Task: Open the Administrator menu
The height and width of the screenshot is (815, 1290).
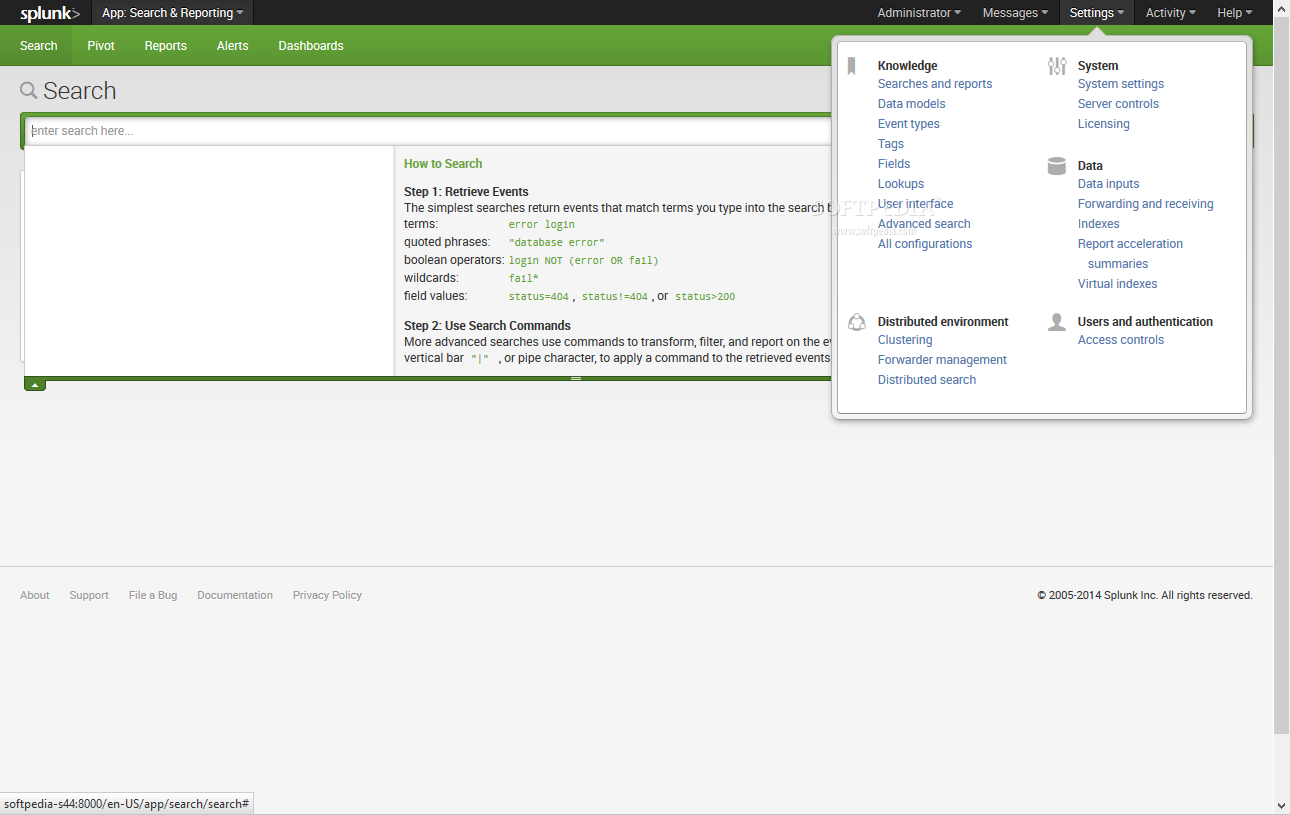Action: click(x=919, y=13)
